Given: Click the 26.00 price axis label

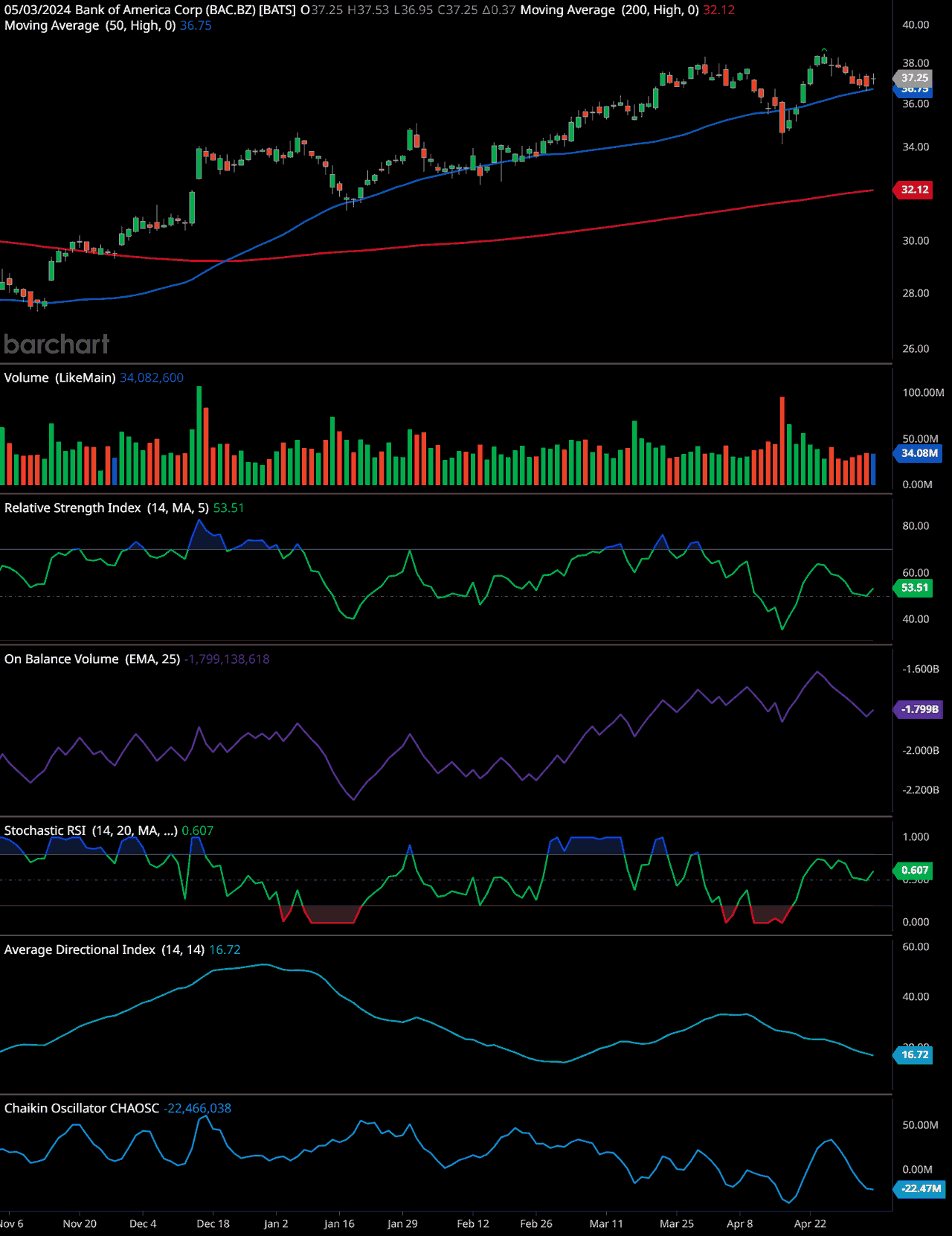Looking at the screenshot, I should pyautogui.click(x=916, y=349).
